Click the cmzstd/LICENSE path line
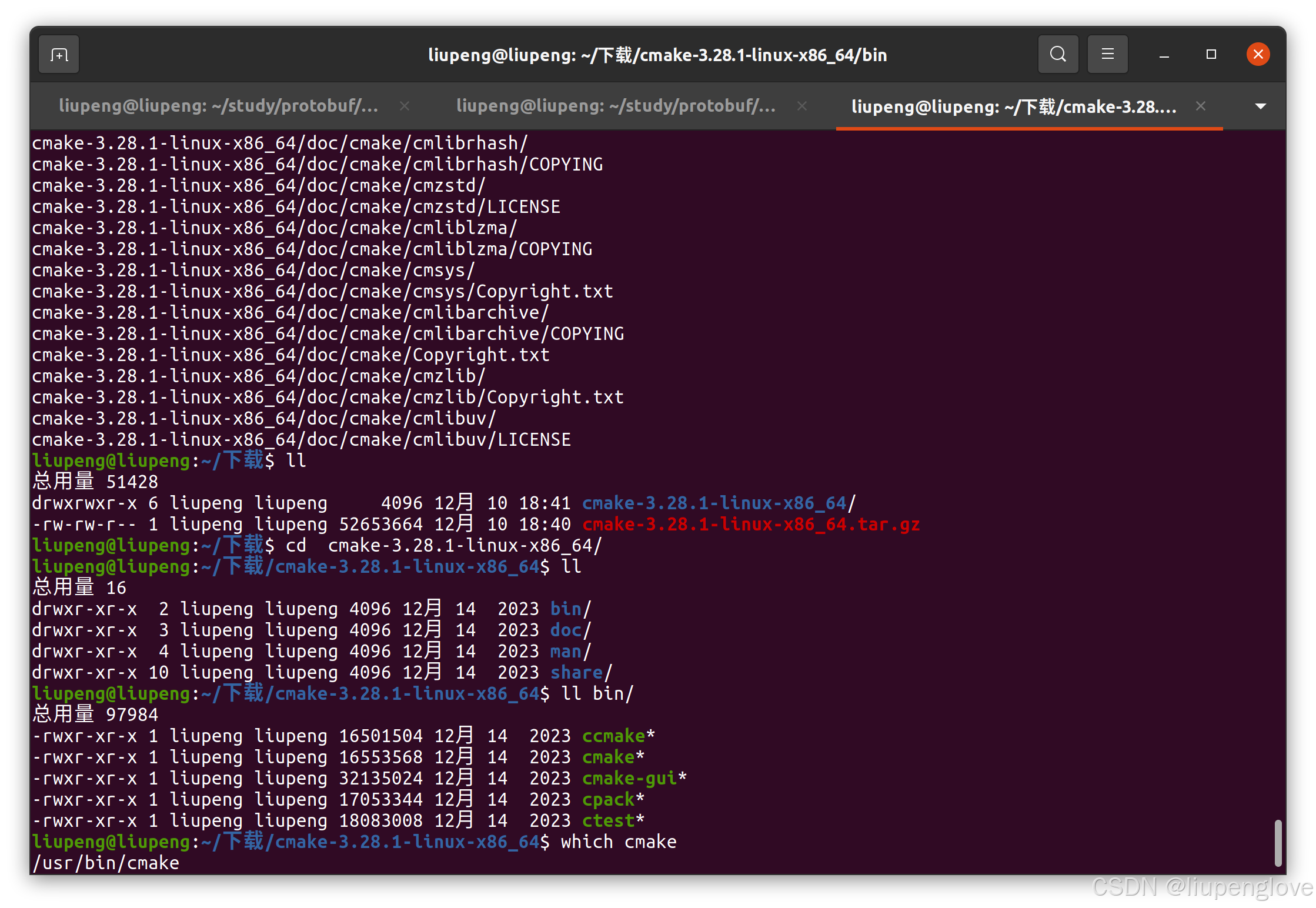Image resolution: width=1316 pixels, height=908 pixels. [x=296, y=206]
